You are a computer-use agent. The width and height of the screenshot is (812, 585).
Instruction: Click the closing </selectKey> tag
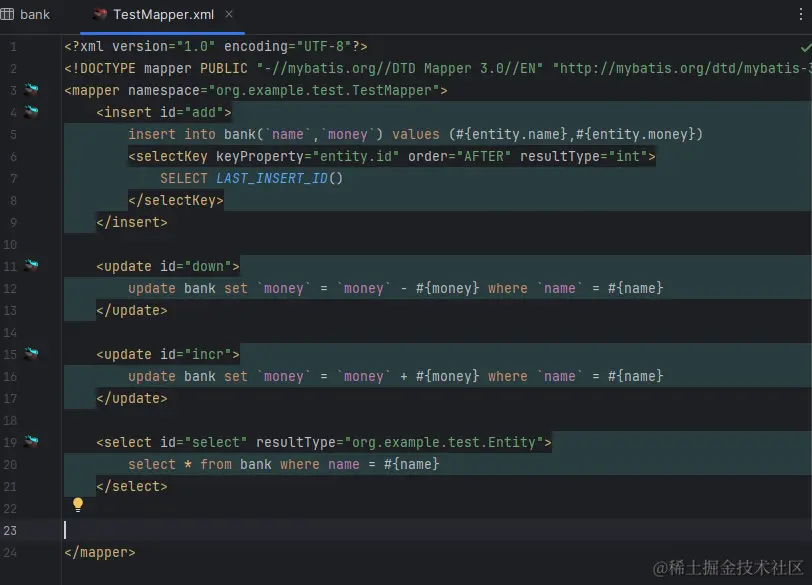[x=176, y=200]
